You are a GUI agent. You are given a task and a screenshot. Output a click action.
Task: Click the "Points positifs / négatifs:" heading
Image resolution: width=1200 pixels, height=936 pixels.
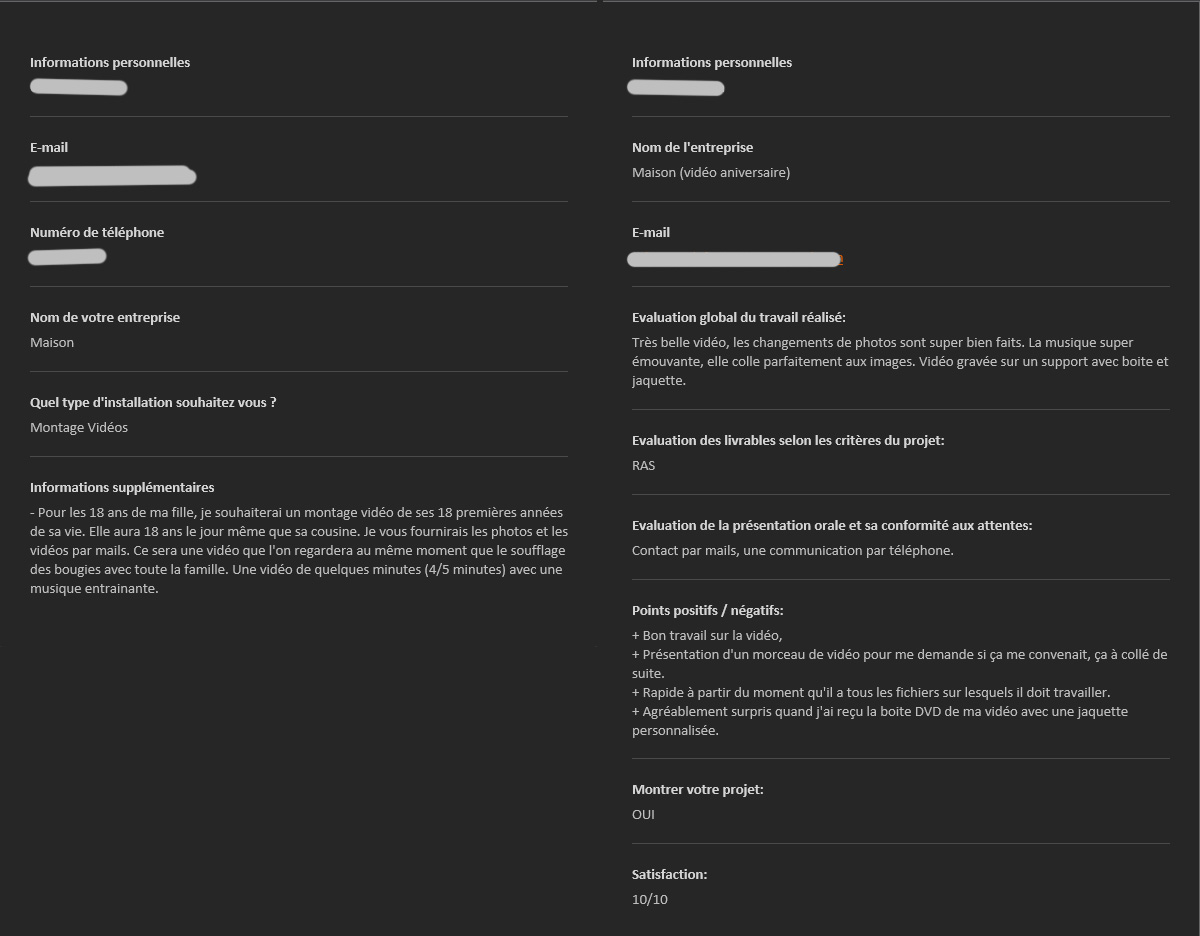point(708,611)
